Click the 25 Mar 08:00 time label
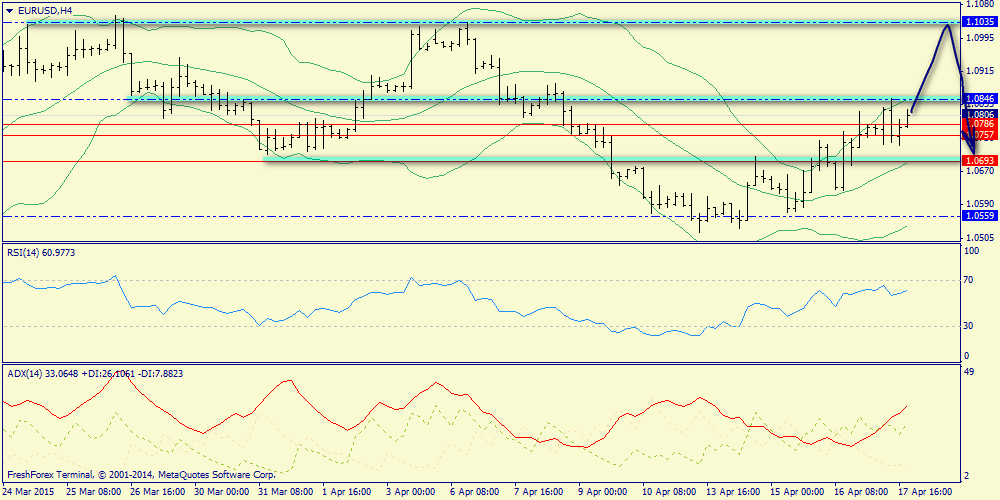This screenshot has height=500, width=1000. 92,492
